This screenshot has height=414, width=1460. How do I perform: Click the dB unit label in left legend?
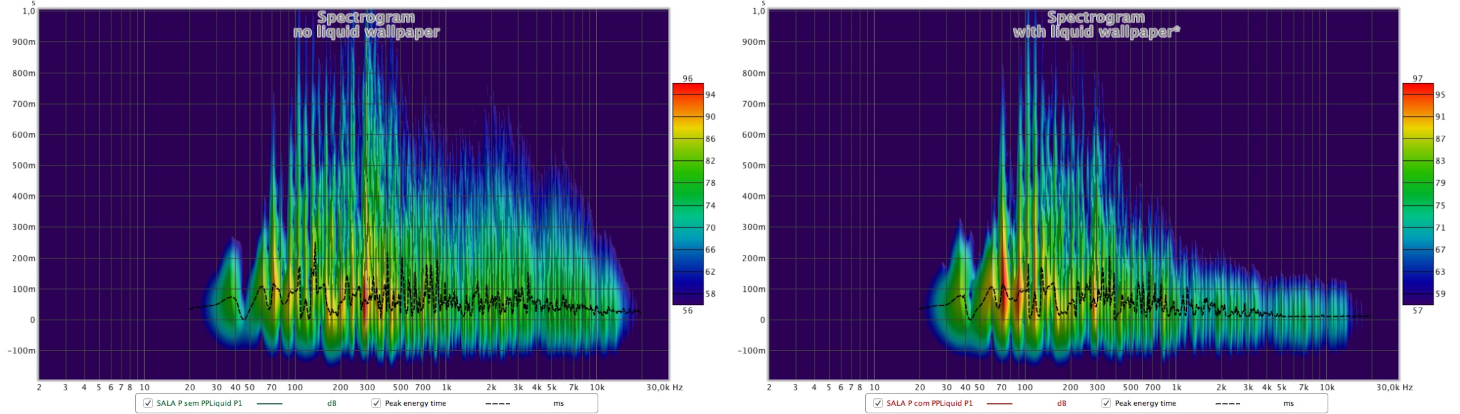(x=331, y=404)
